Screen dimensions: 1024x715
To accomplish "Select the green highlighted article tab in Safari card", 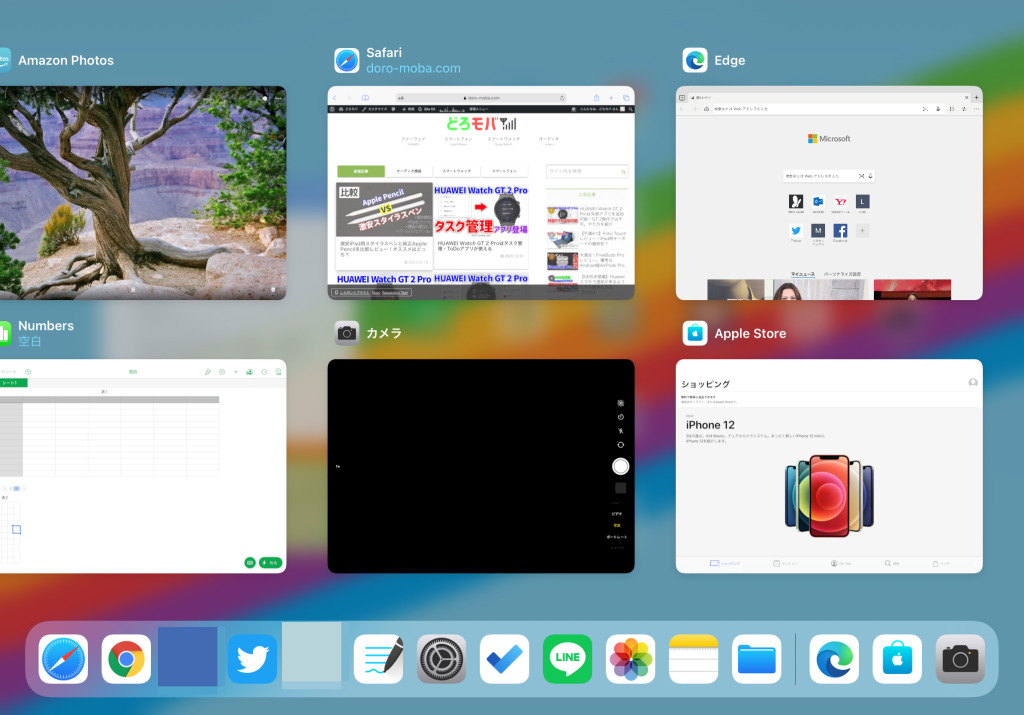I will 361,171.
